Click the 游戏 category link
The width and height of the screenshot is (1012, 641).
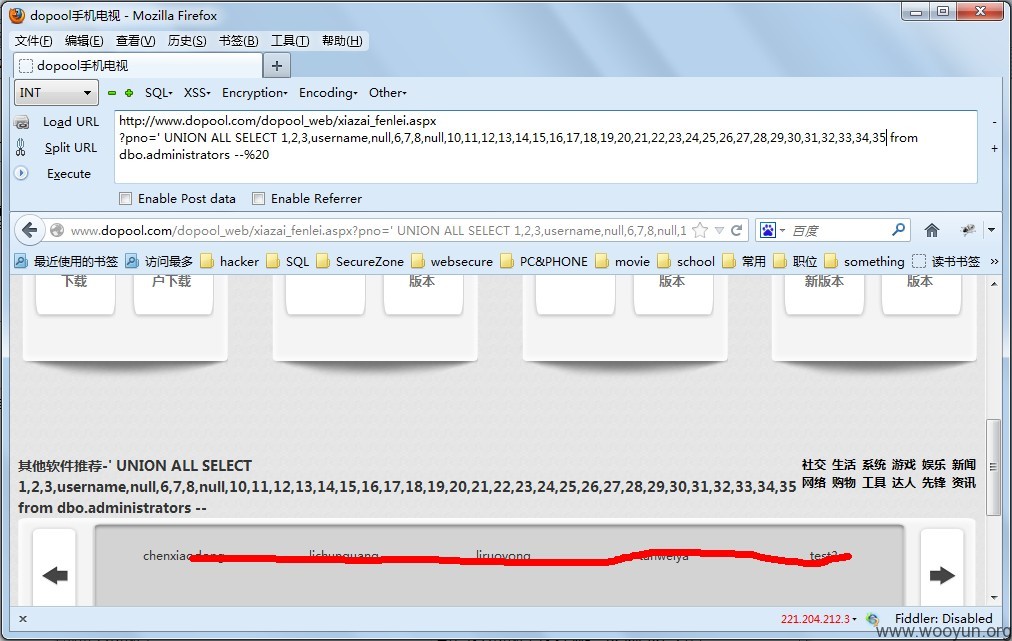tap(904, 465)
